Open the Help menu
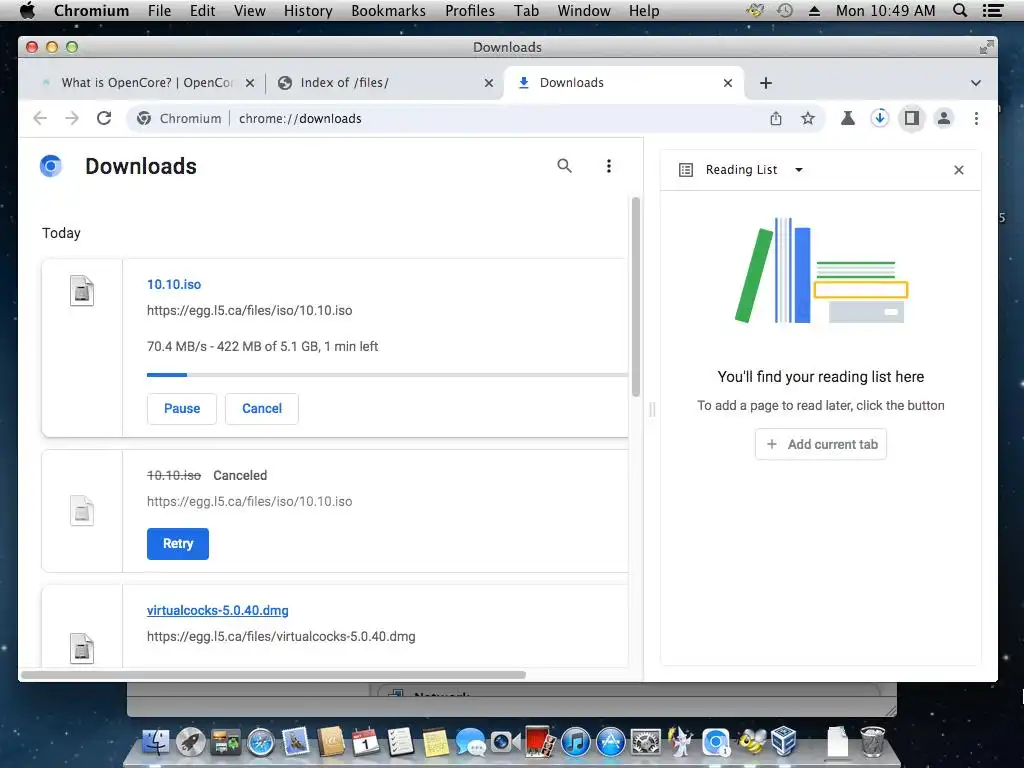Viewport: 1024px width, 768px height. click(x=644, y=10)
